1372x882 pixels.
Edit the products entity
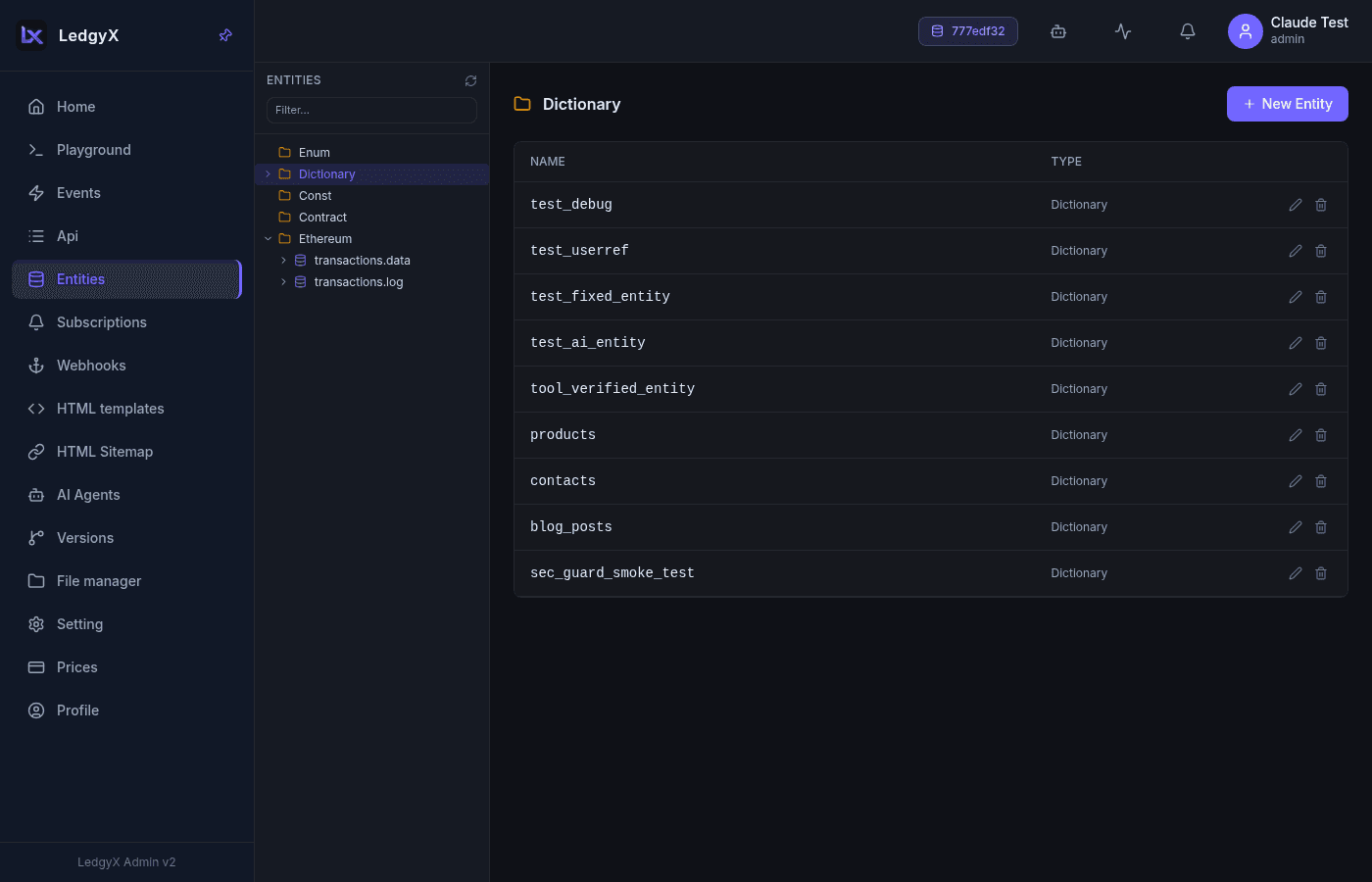pos(1296,435)
